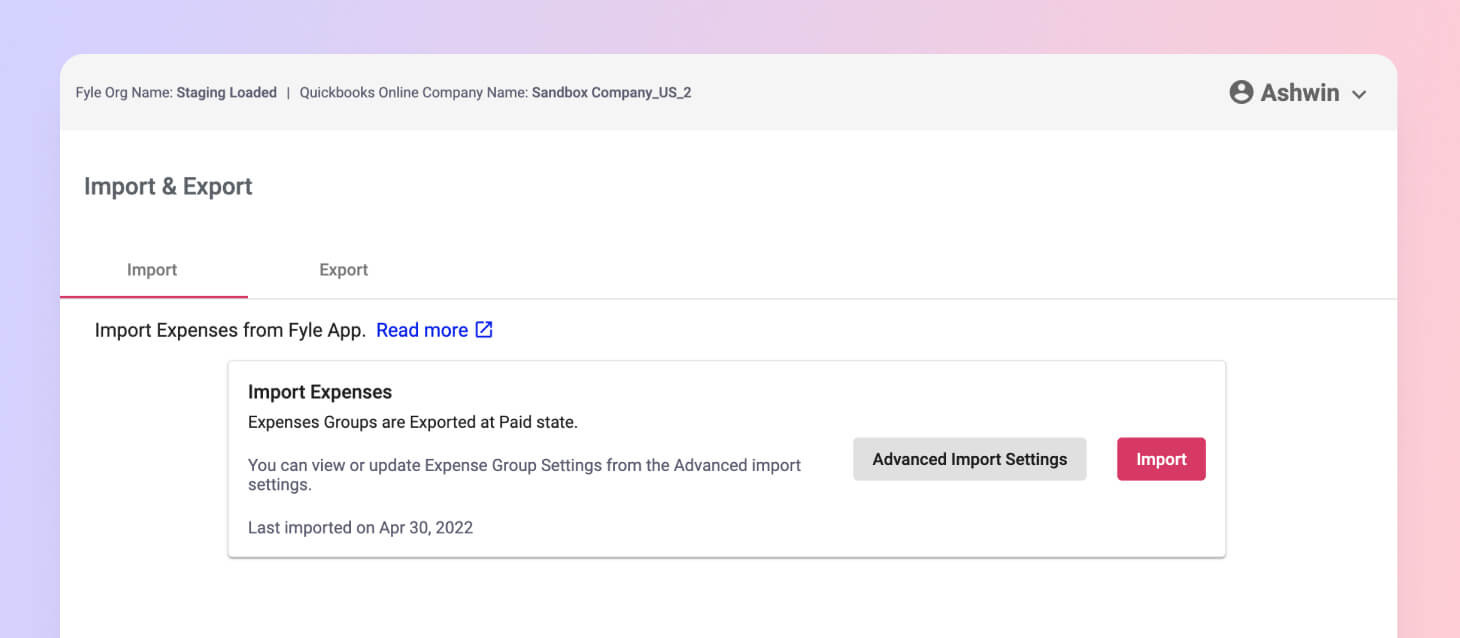The image size is (1460, 638).
Task: Click the Last imported on Apr 30, 2022 text
Action: [360, 527]
